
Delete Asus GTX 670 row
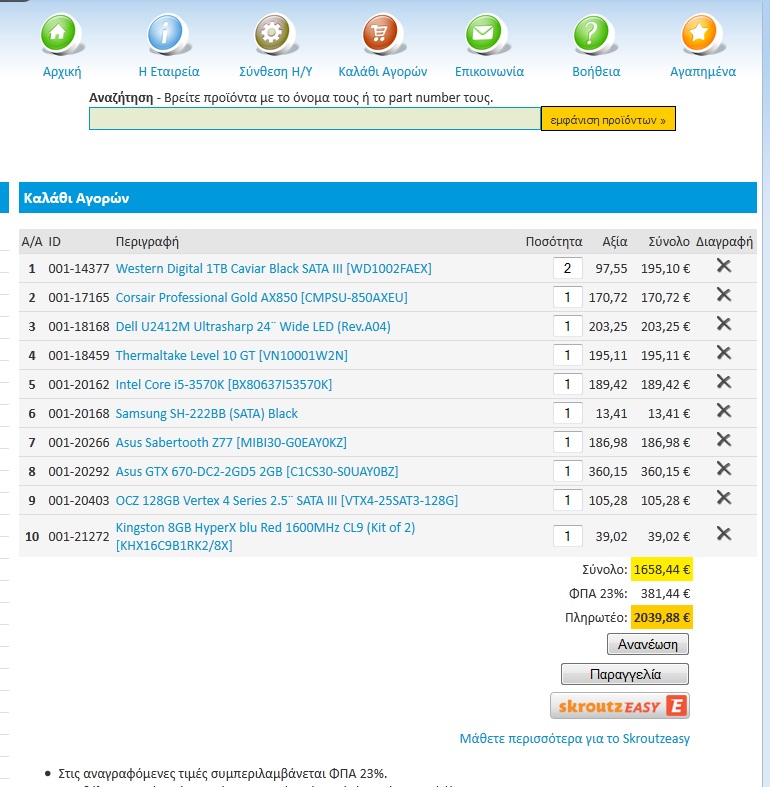(x=723, y=469)
